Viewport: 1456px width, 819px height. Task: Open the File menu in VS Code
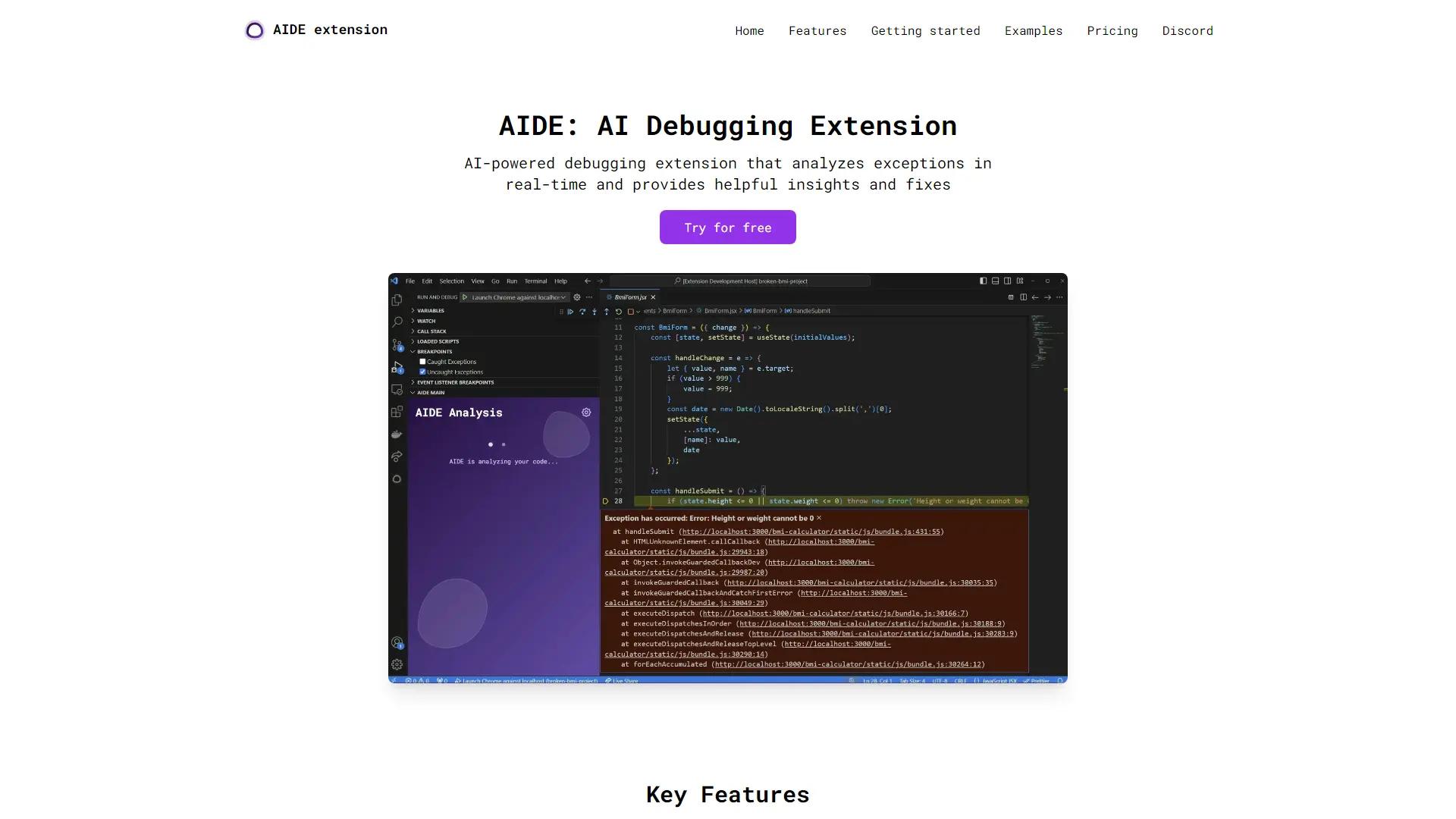click(410, 281)
